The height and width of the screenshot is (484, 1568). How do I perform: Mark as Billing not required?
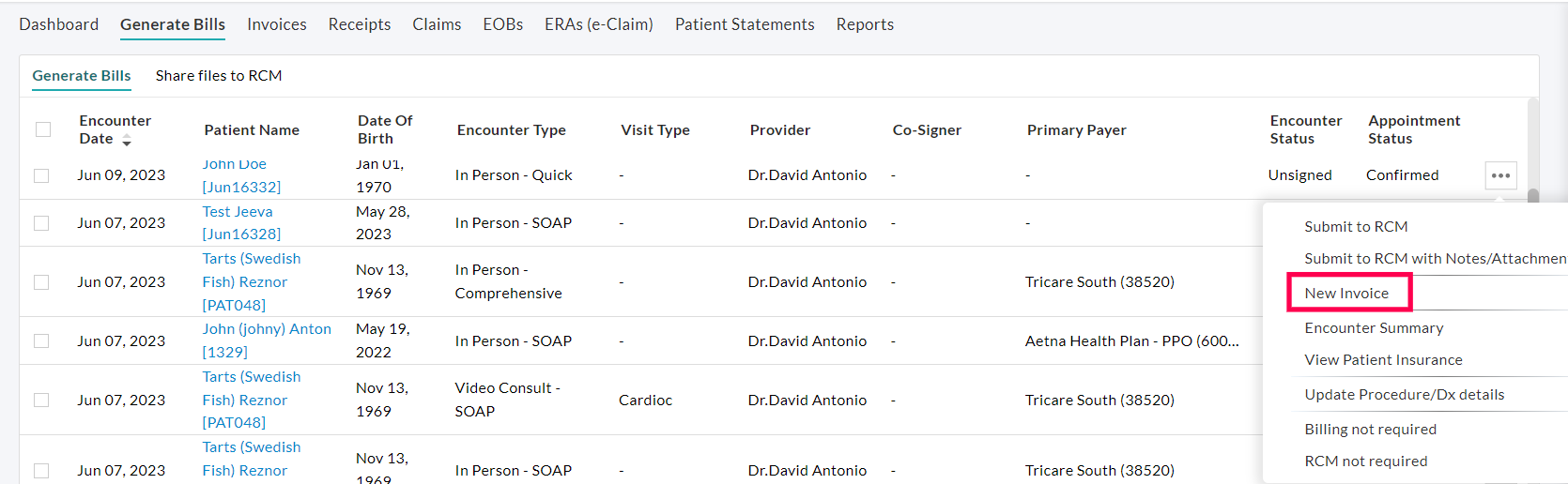[x=1370, y=430]
